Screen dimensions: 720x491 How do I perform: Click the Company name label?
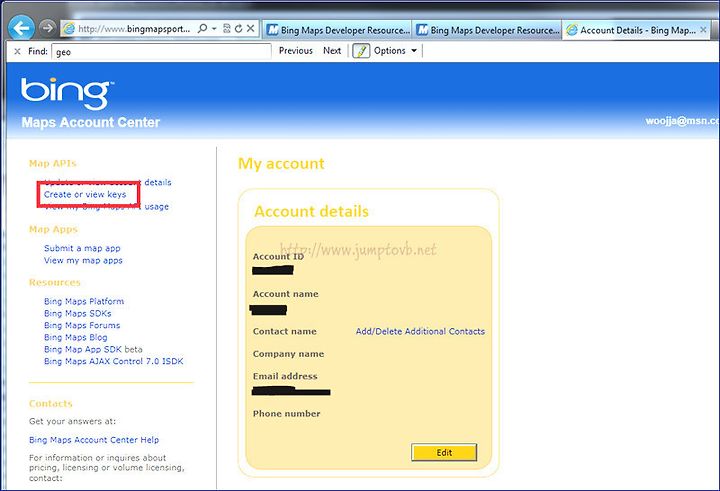pyautogui.click(x=288, y=354)
